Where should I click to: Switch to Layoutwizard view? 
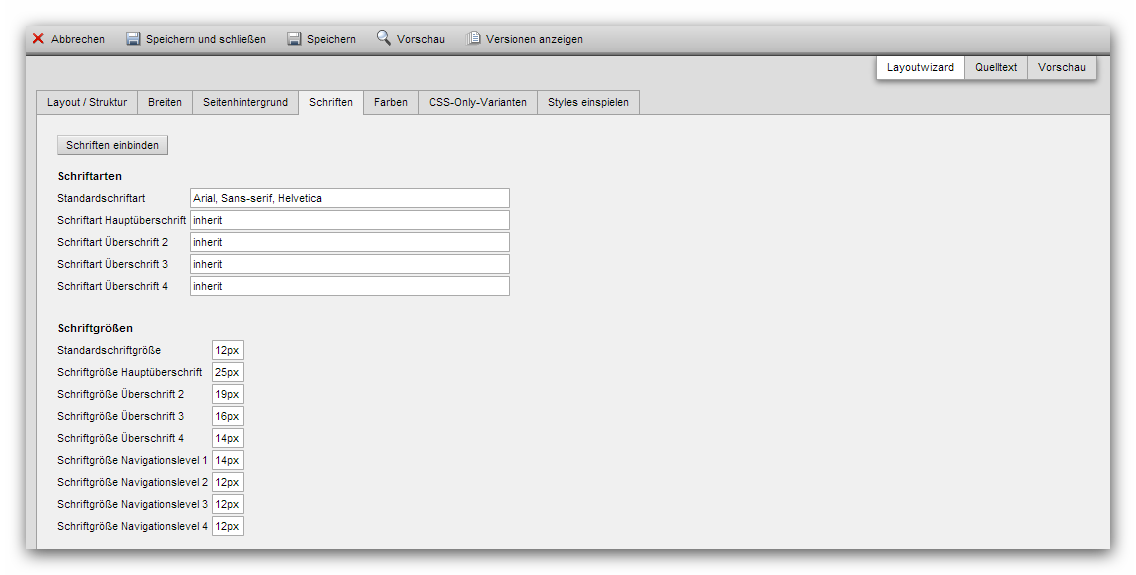click(x=920, y=67)
